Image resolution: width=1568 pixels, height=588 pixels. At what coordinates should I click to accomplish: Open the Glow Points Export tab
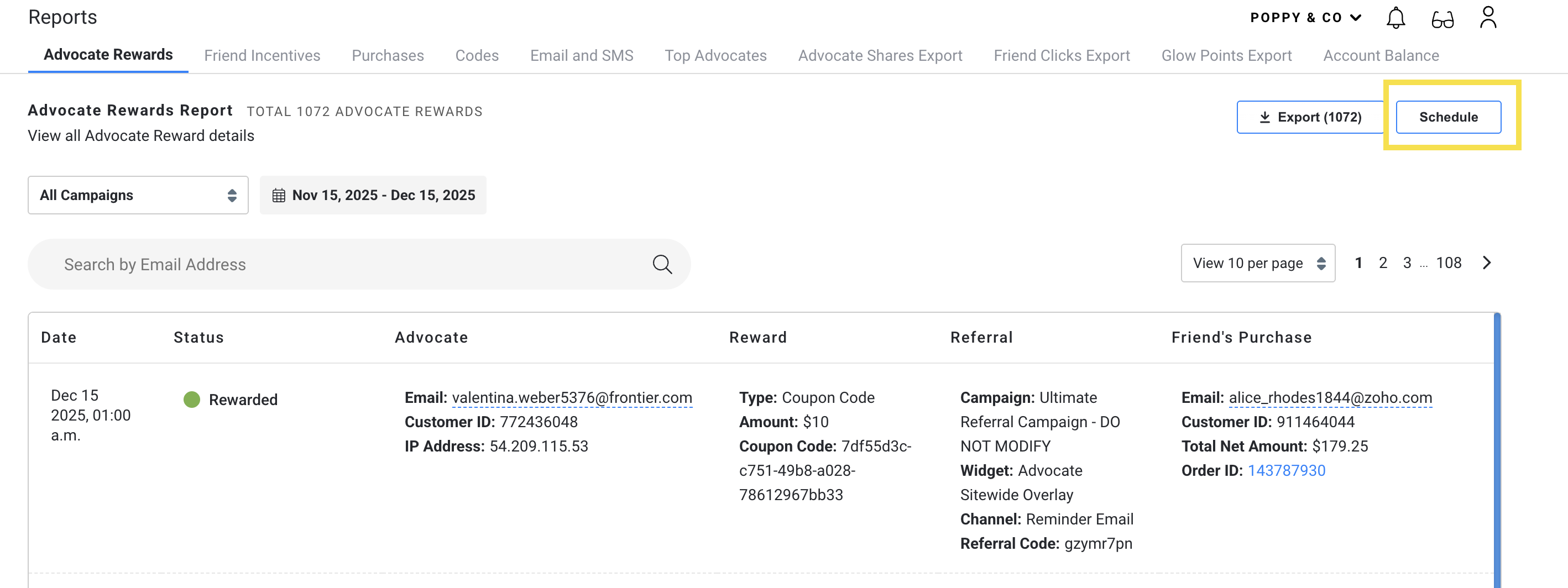coord(1226,55)
